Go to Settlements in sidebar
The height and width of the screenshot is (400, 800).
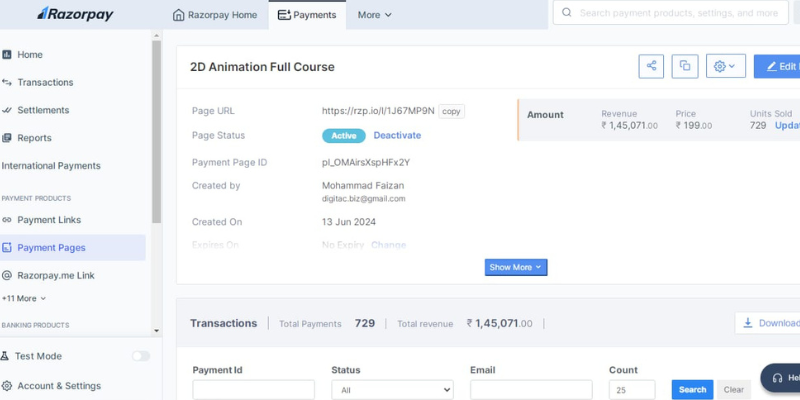[43, 110]
